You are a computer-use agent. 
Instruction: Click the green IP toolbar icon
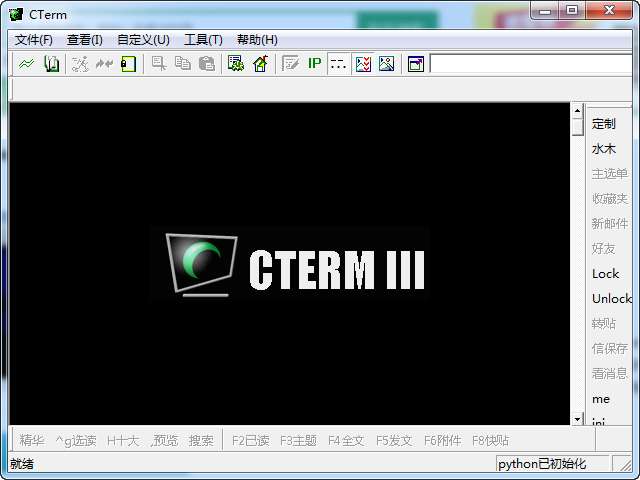coord(314,63)
